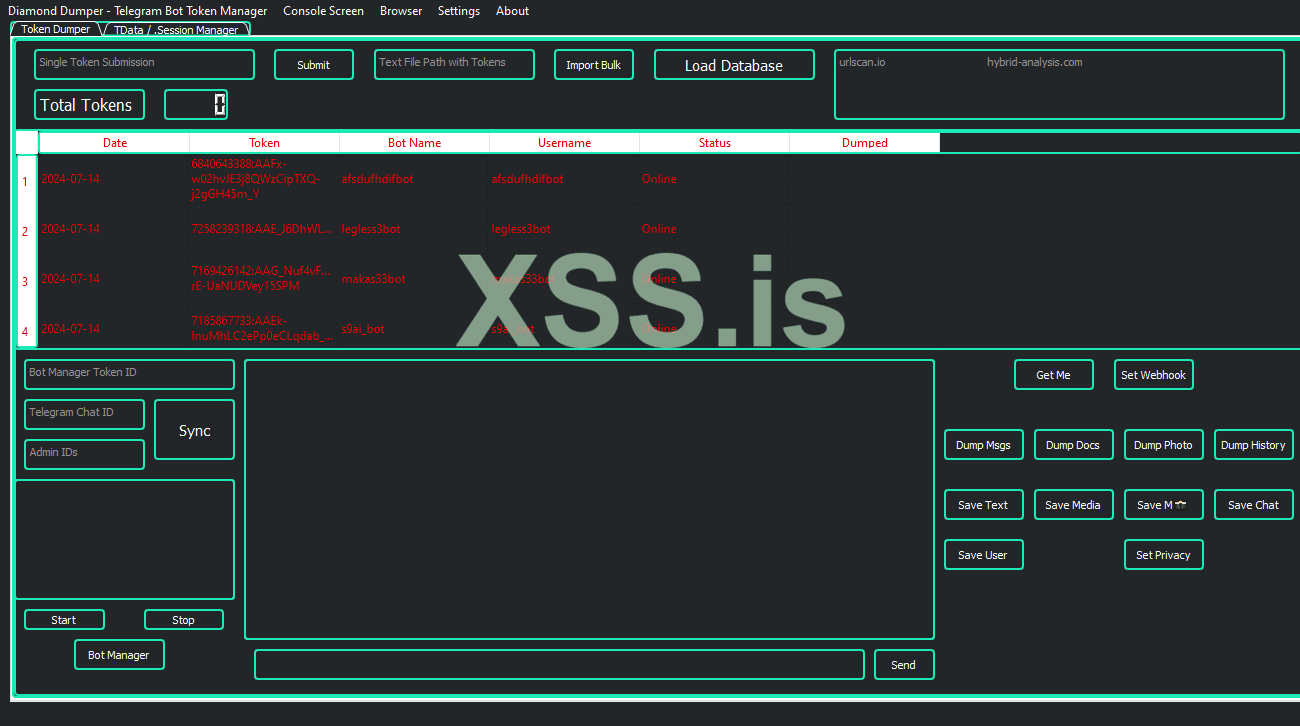This screenshot has width=1300, height=726.
Task: Select the 2024-07-14 date in row 1
Action: coord(70,179)
